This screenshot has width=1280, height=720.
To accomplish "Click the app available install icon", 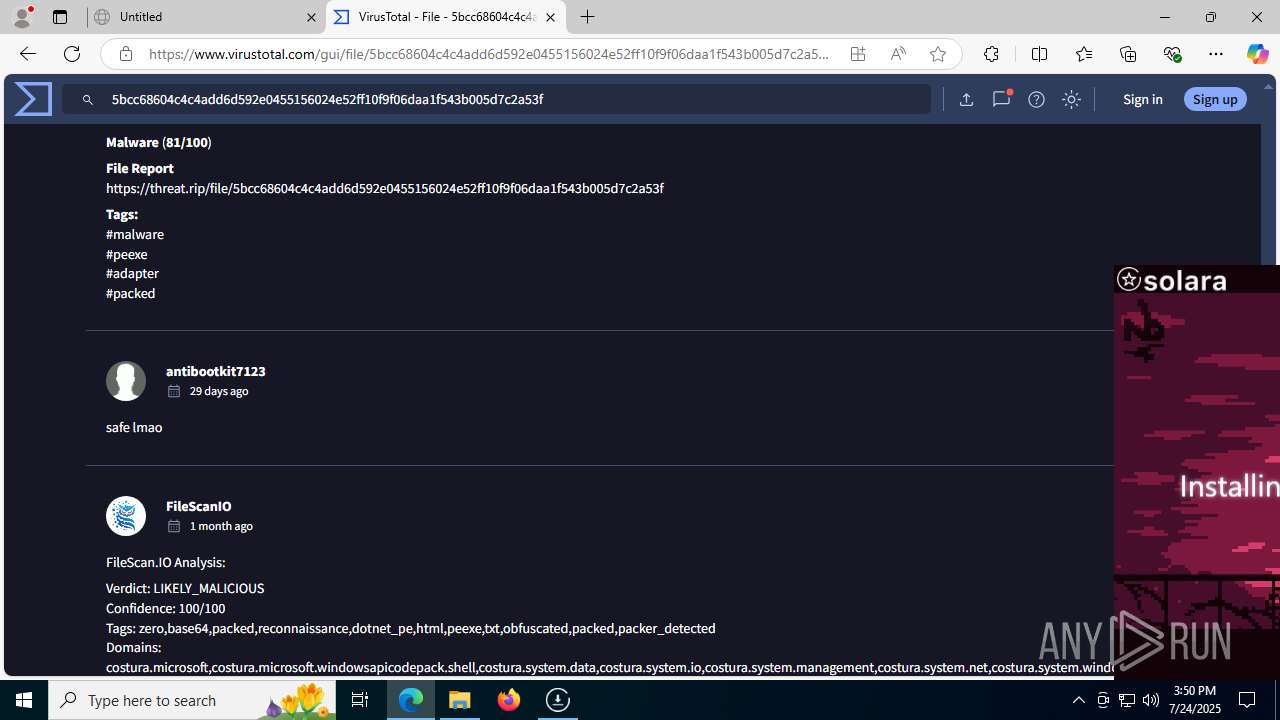I will click(x=858, y=54).
